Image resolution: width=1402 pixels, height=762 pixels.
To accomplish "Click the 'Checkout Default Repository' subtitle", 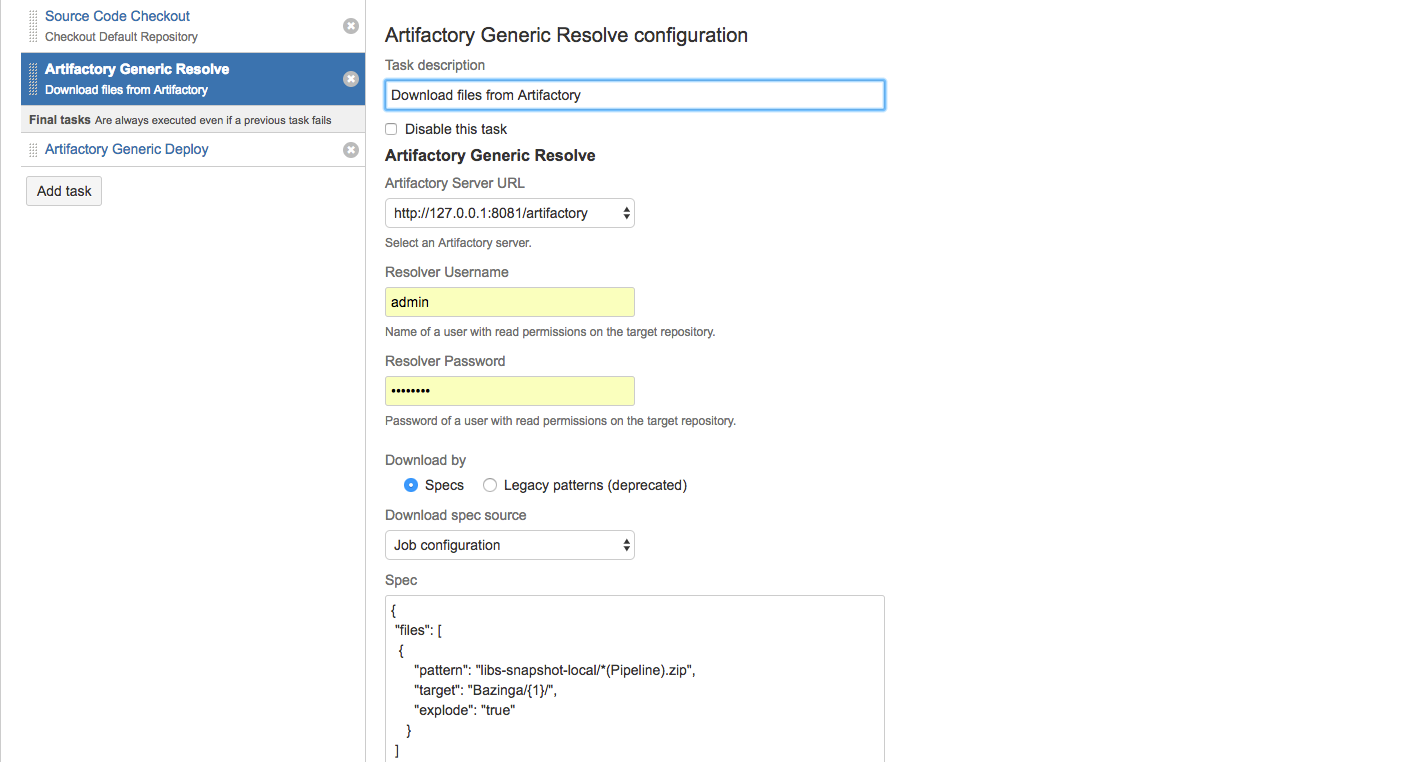I will (x=121, y=37).
